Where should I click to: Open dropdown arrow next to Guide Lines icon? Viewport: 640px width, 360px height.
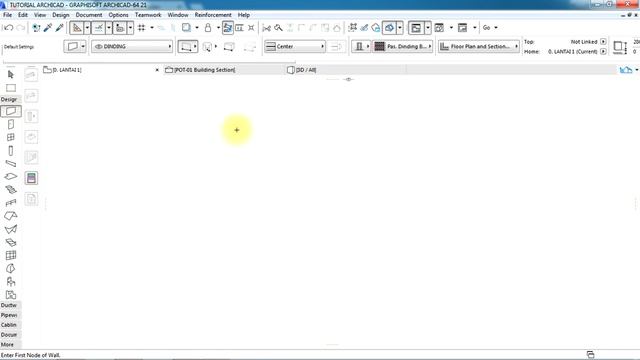point(87,28)
